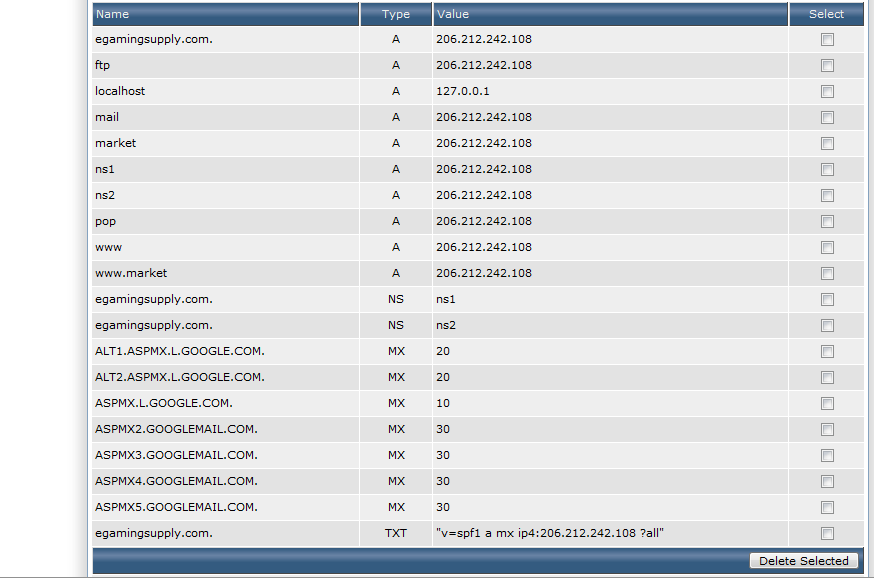Click the ns1 A record name
Viewport: 874px width, 578px height.
[x=105, y=169]
